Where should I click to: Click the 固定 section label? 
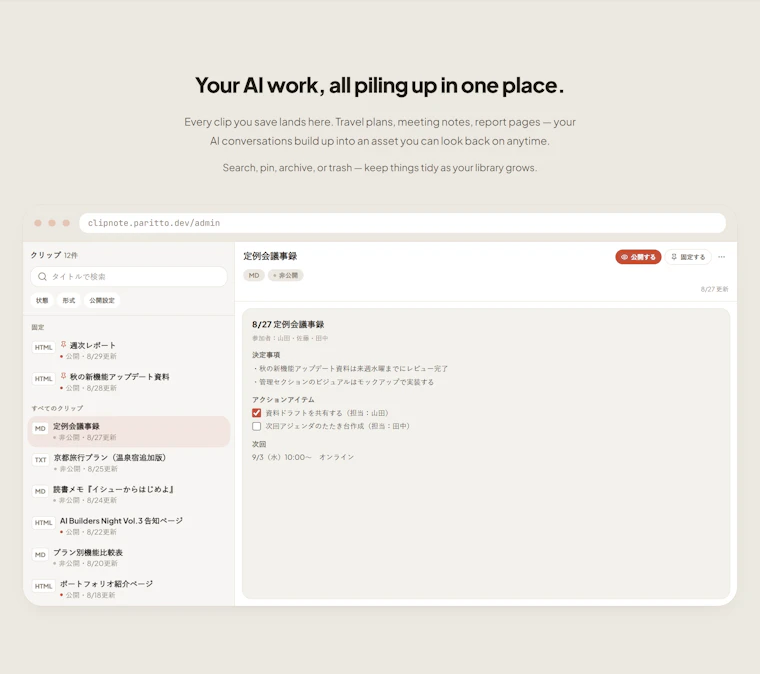[38, 327]
